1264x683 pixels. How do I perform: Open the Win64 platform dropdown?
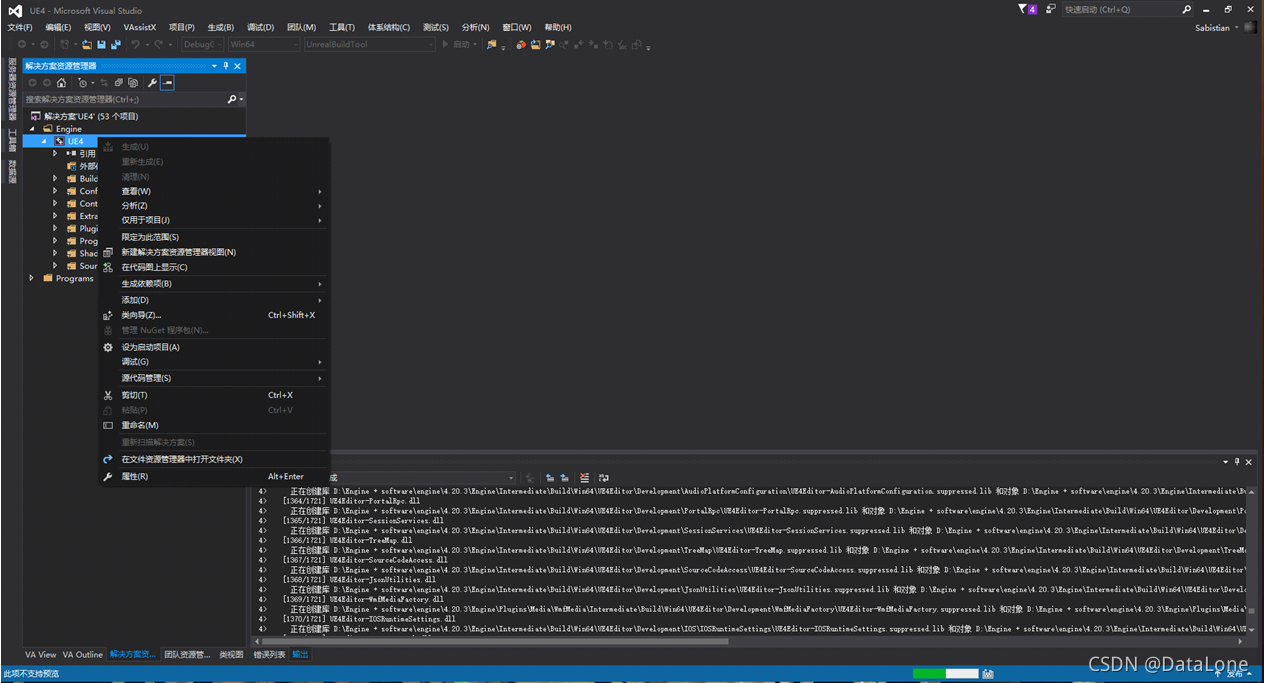[263, 44]
